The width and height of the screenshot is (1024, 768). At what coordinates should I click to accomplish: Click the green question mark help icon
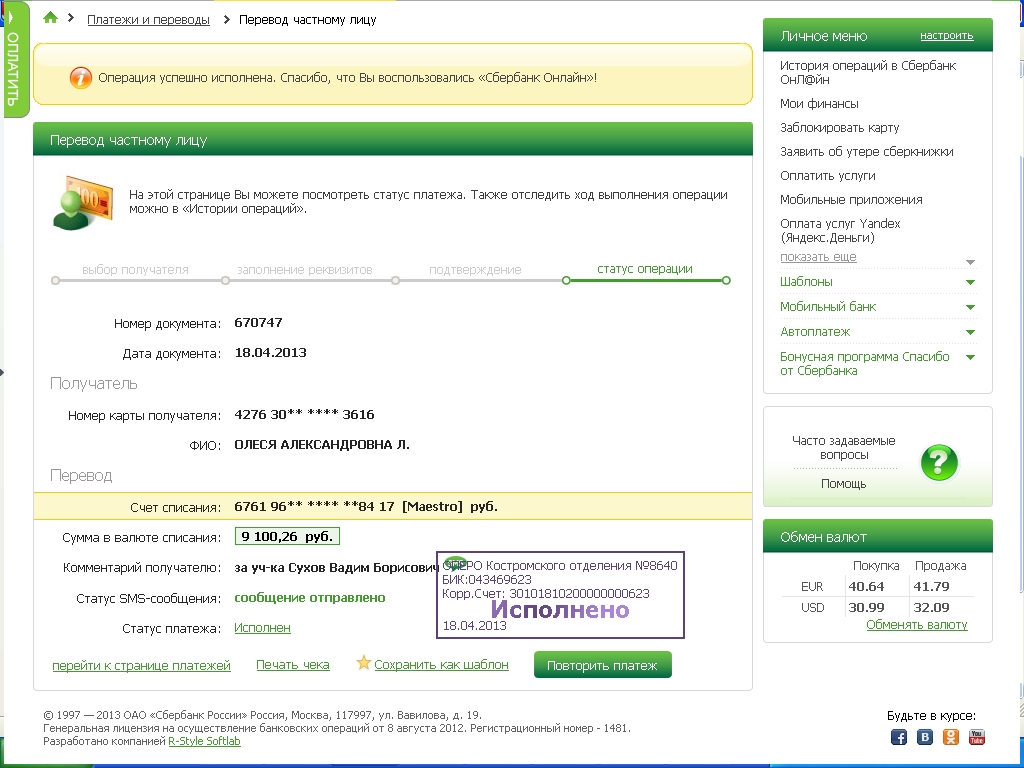point(939,462)
